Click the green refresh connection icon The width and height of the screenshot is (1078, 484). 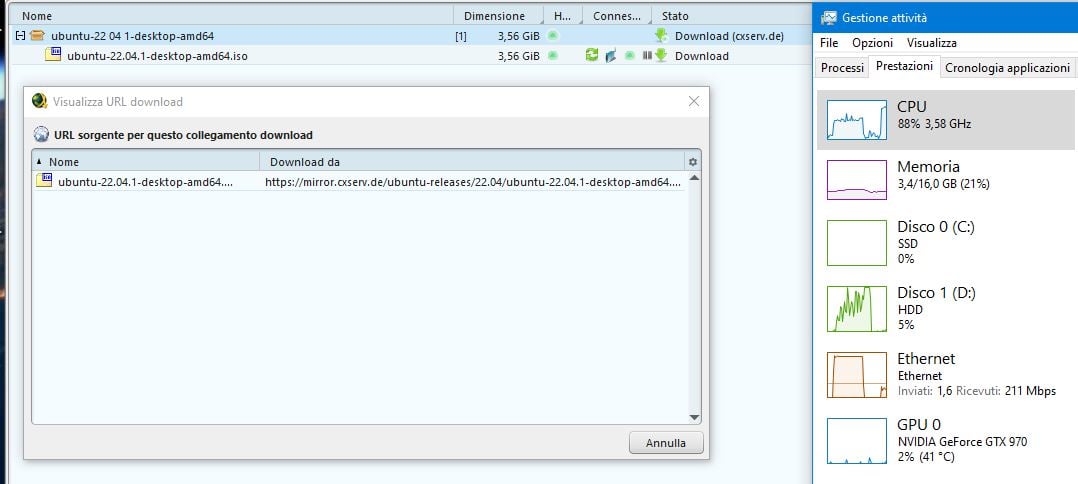coord(591,55)
